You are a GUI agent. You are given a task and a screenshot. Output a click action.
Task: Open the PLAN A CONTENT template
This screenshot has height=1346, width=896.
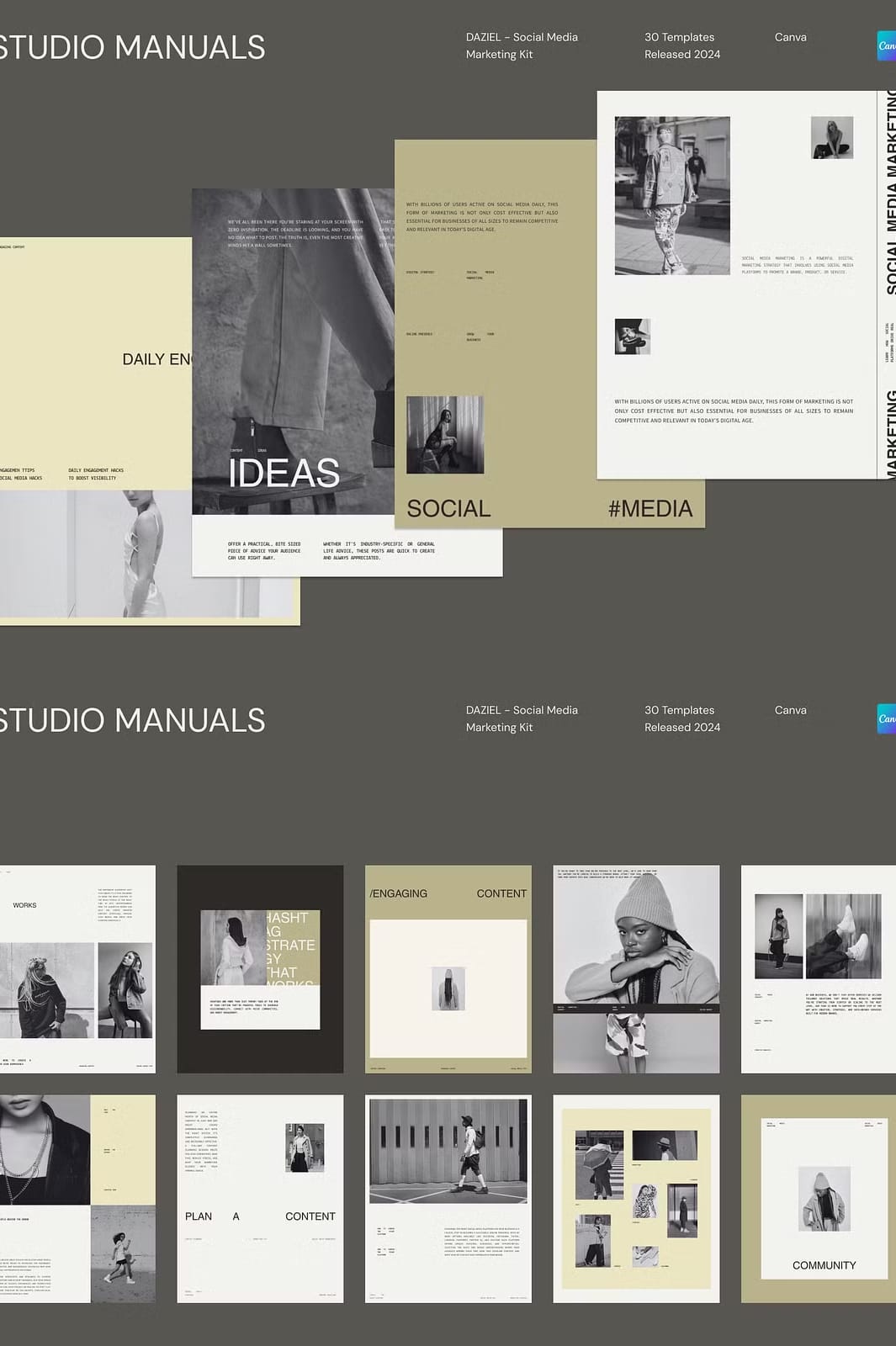[x=260, y=1198]
